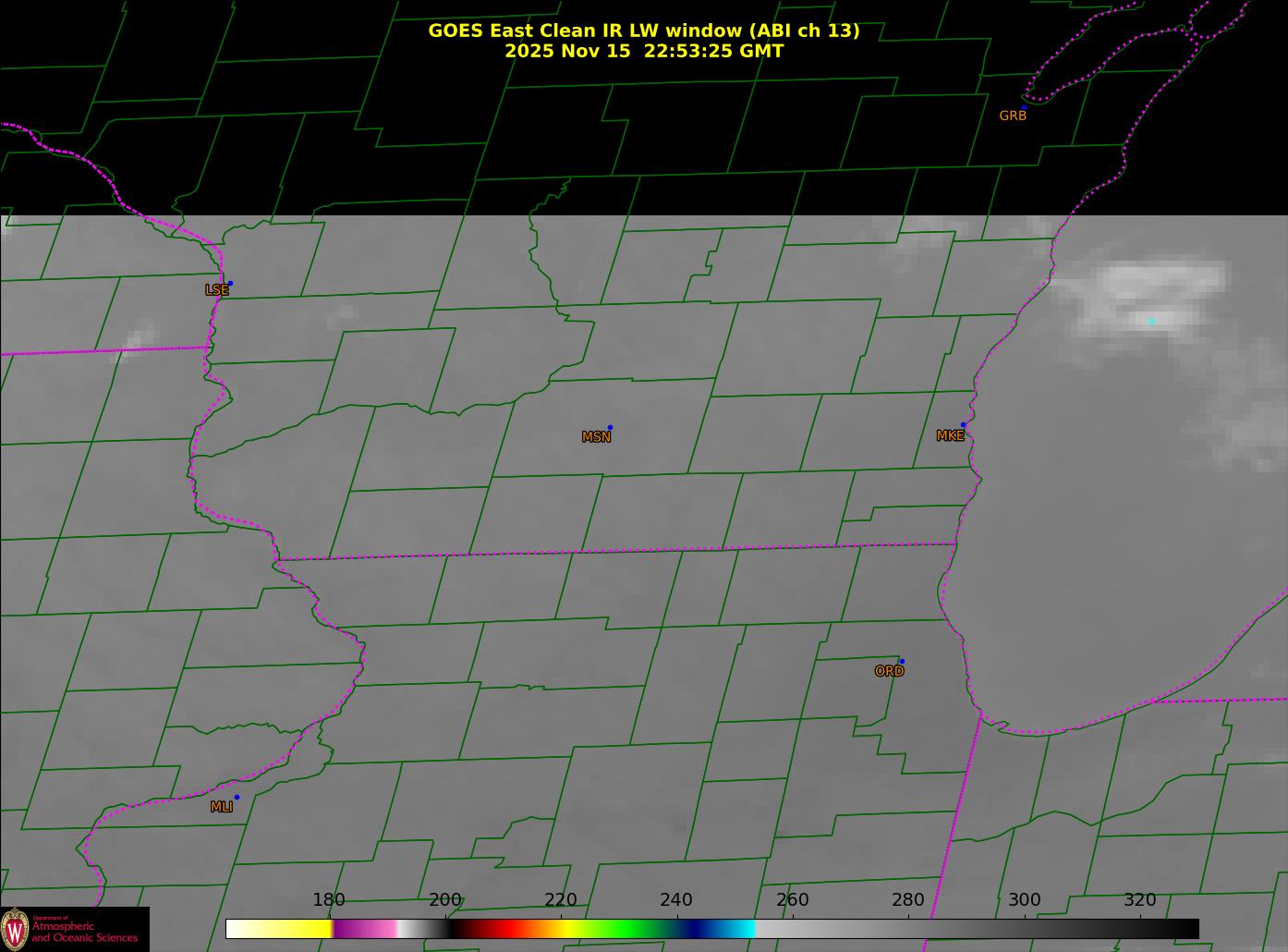Click the MSN station marker

[x=610, y=428]
